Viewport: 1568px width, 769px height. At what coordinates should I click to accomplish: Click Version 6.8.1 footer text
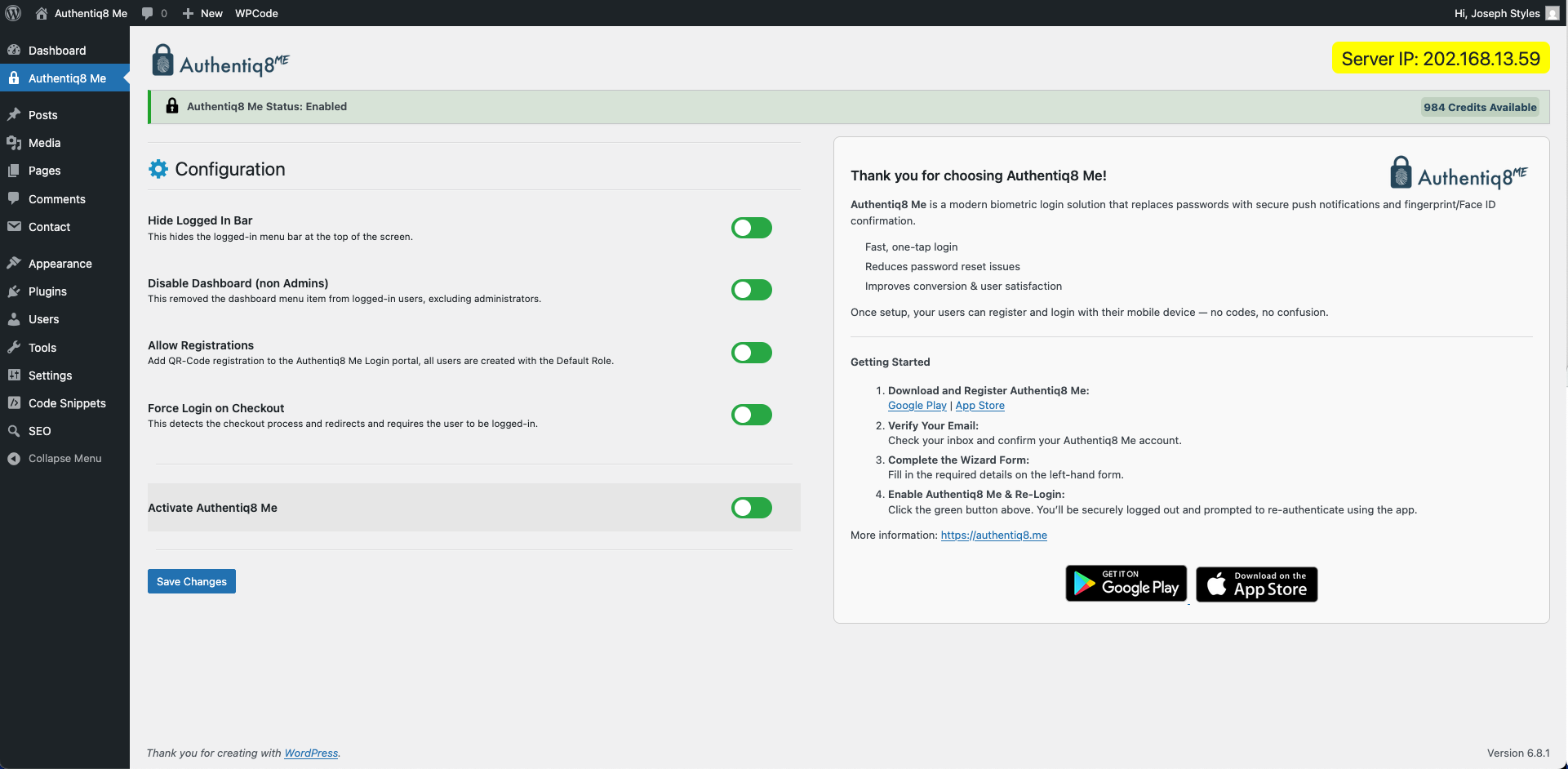pyautogui.click(x=1518, y=753)
